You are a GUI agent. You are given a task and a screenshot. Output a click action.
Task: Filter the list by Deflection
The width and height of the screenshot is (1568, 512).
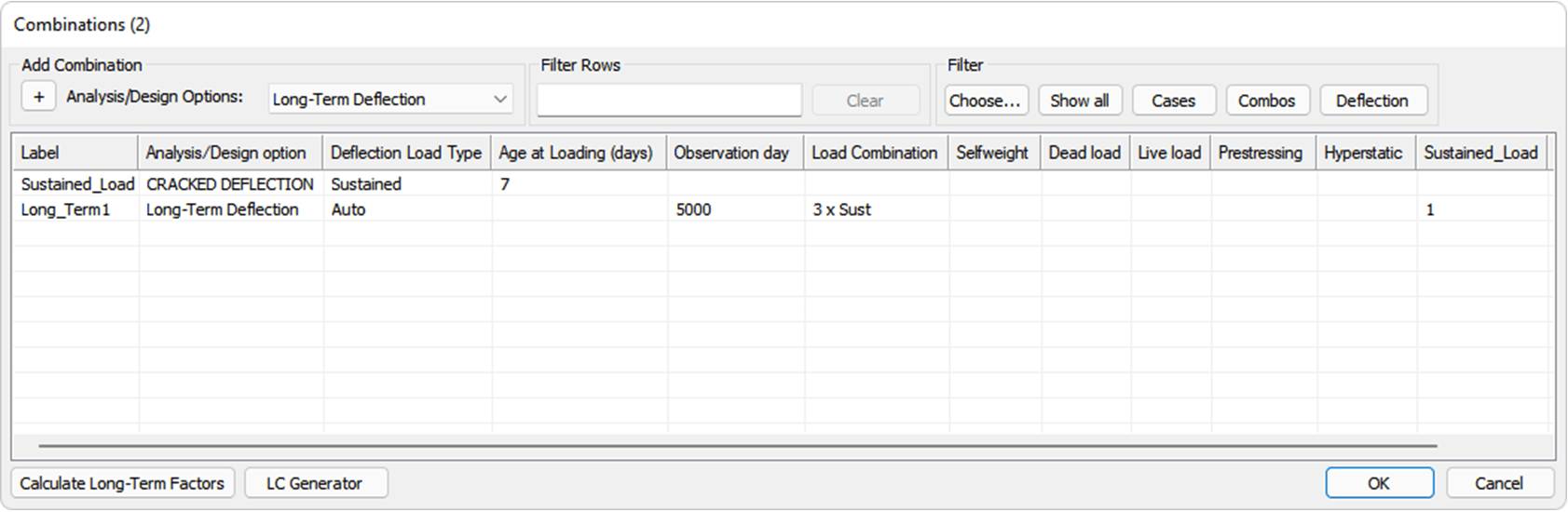click(x=1371, y=101)
